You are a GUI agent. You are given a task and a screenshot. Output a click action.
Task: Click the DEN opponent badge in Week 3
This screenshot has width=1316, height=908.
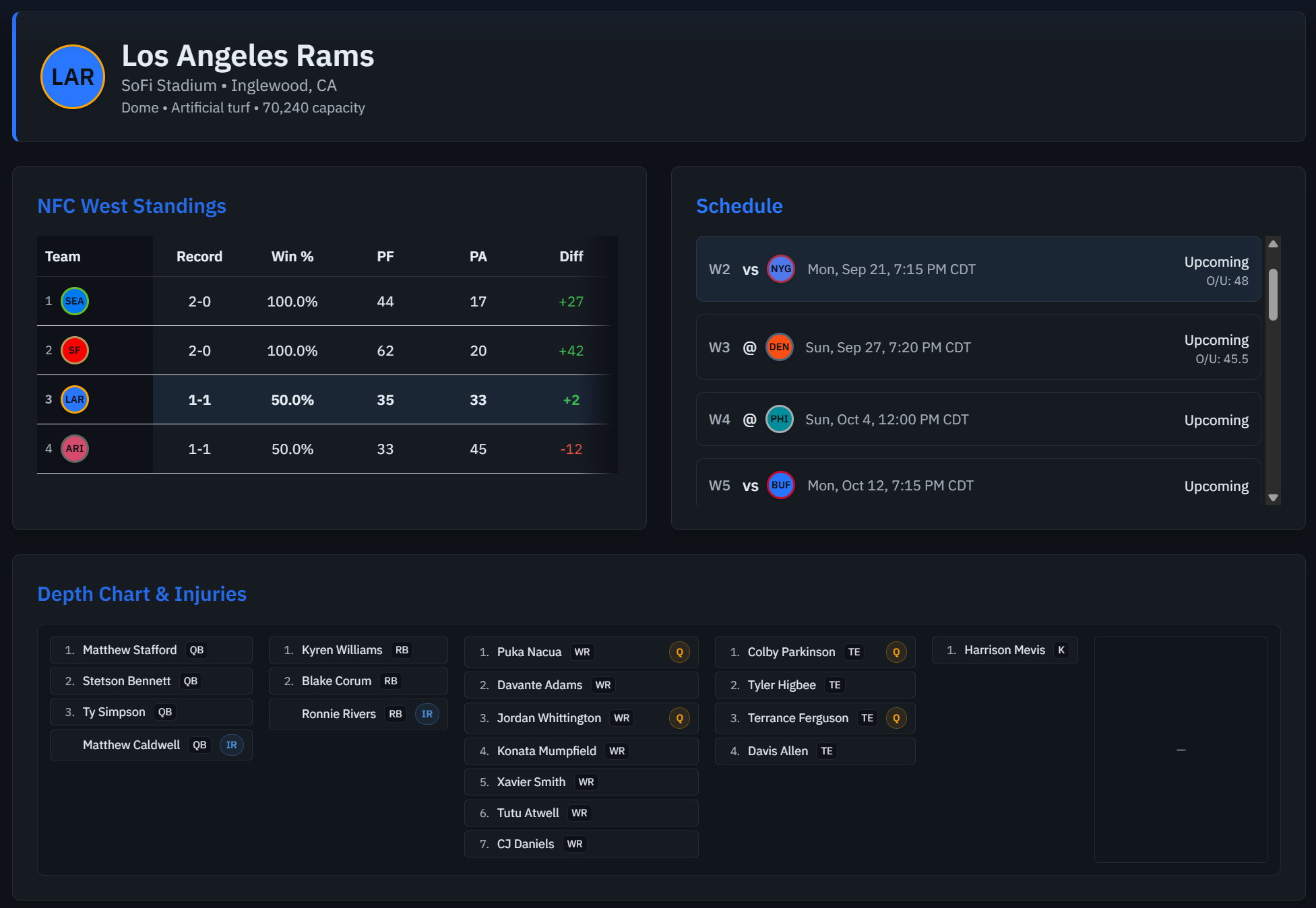click(x=779, y=347)
